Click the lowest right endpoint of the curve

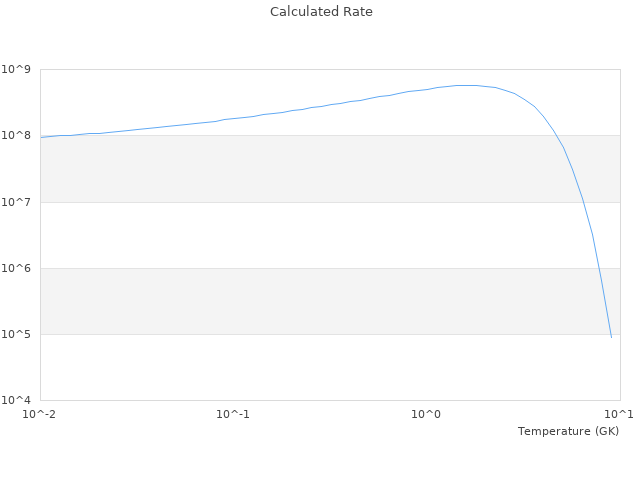[611, 337]
